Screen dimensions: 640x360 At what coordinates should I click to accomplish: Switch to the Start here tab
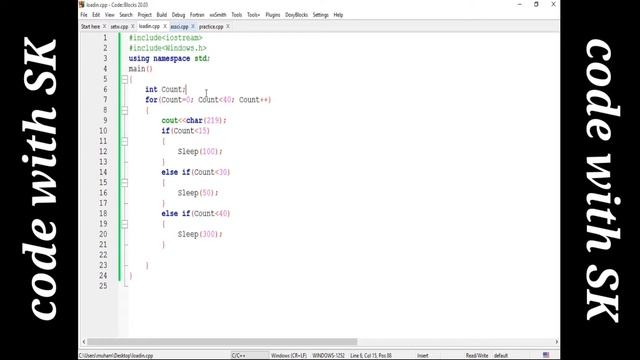tap(90, 27)
